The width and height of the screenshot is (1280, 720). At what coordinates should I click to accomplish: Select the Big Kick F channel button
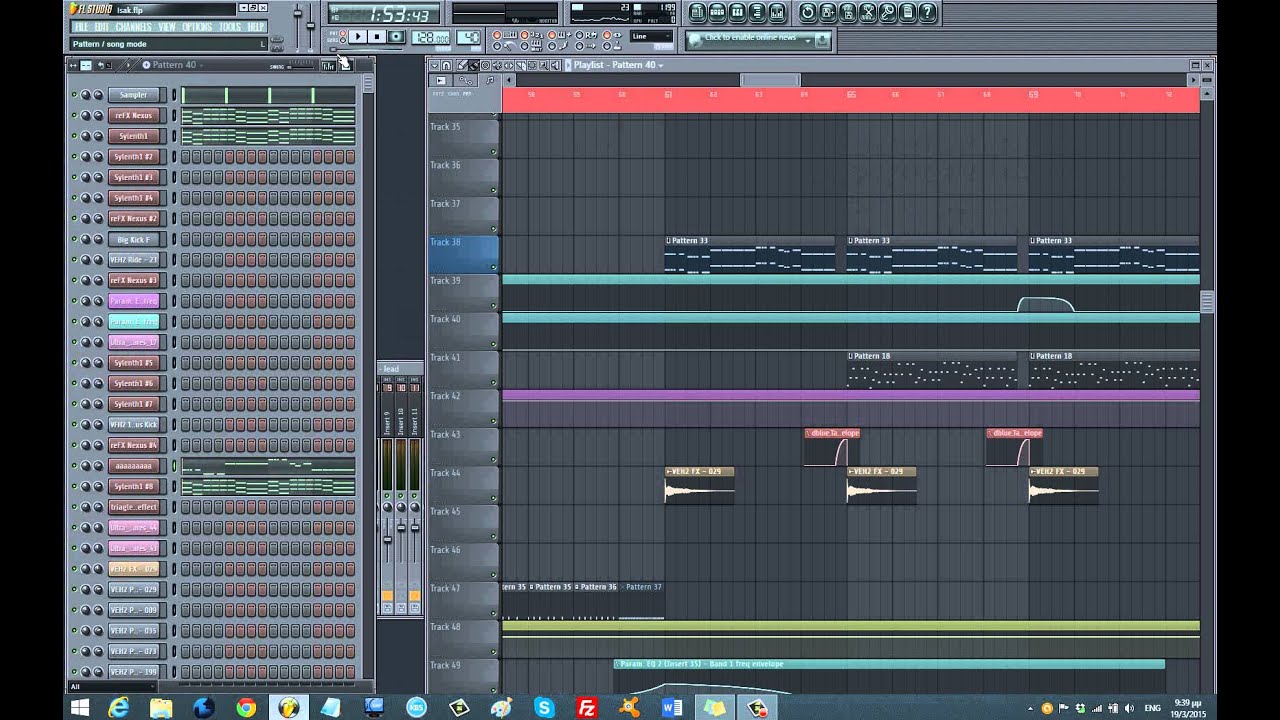tap(133, 239)
